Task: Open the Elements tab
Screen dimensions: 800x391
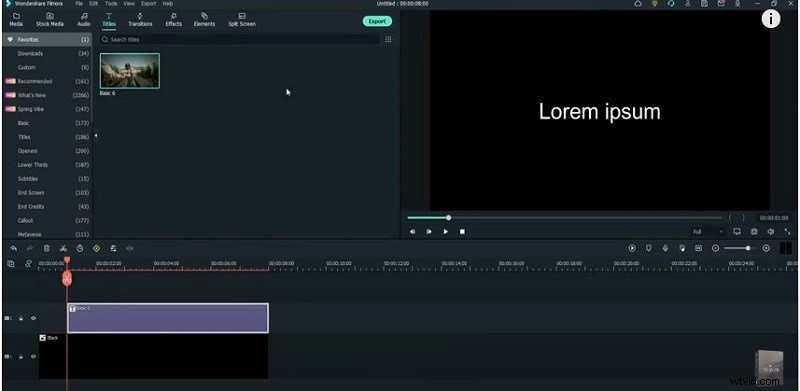Action: pos(204,20)
